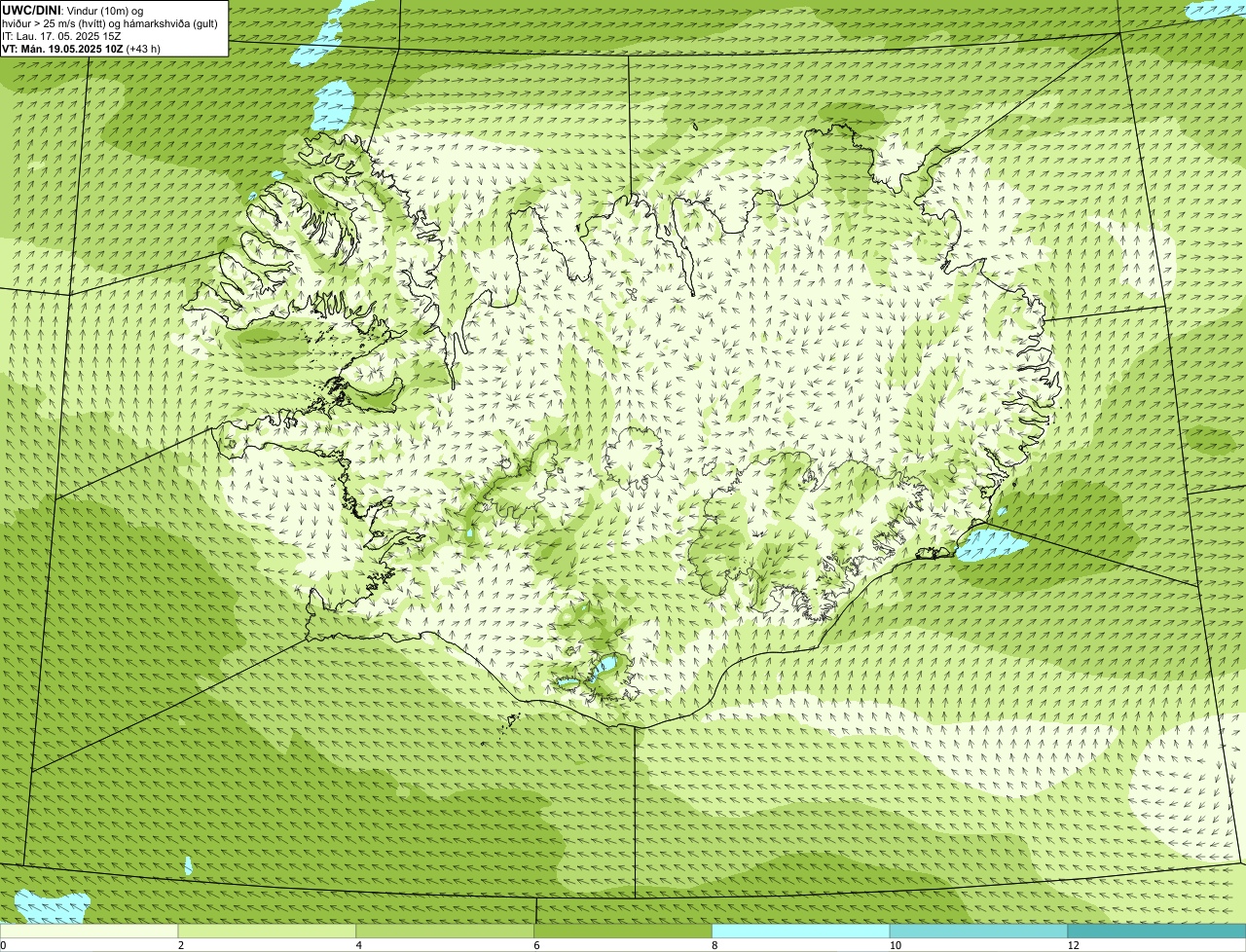Click the 10–12 m/s turquoise legend segment

click(979, 931)
